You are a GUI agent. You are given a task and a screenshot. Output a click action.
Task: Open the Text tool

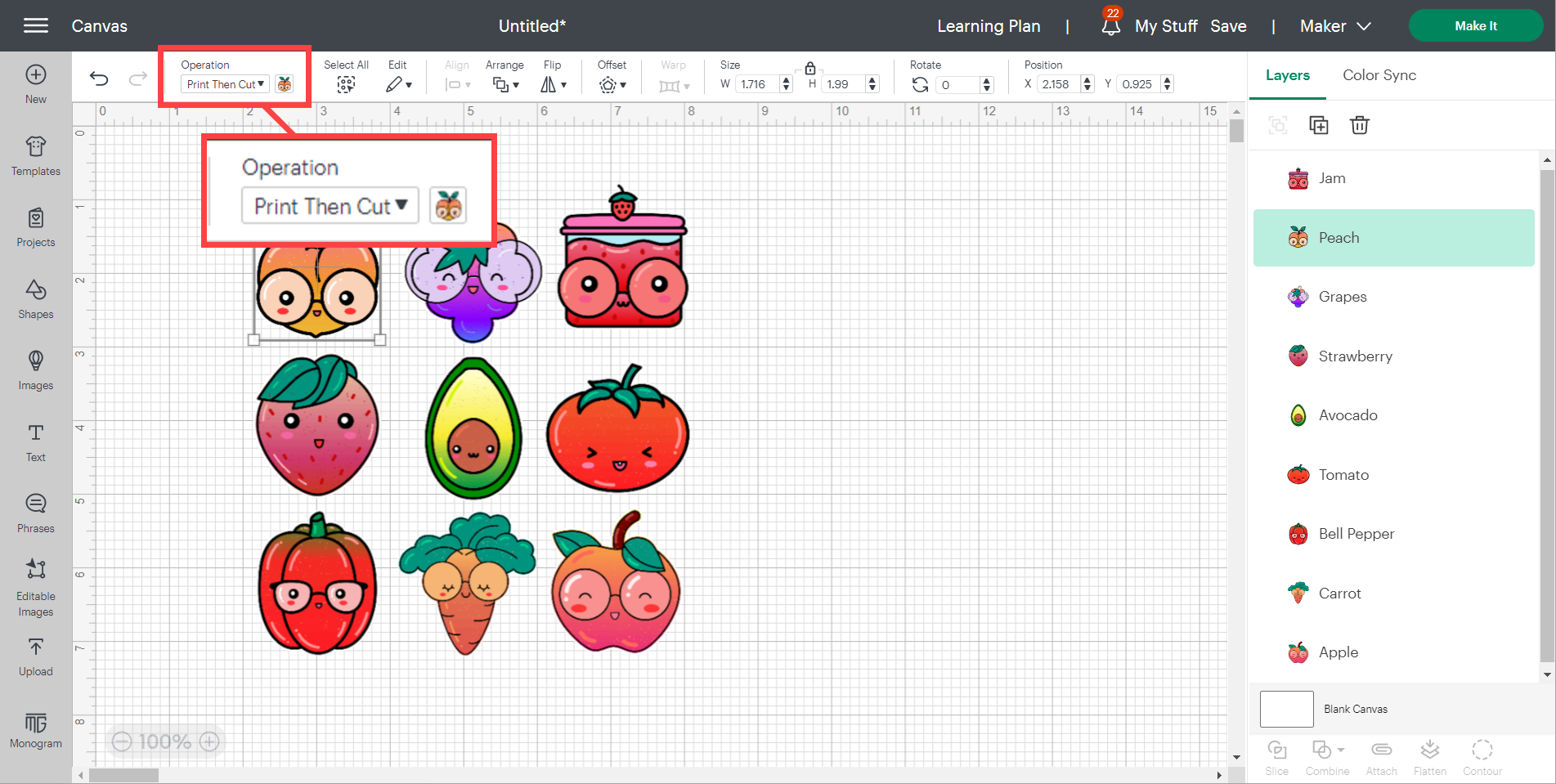click(x=35, y=442)
